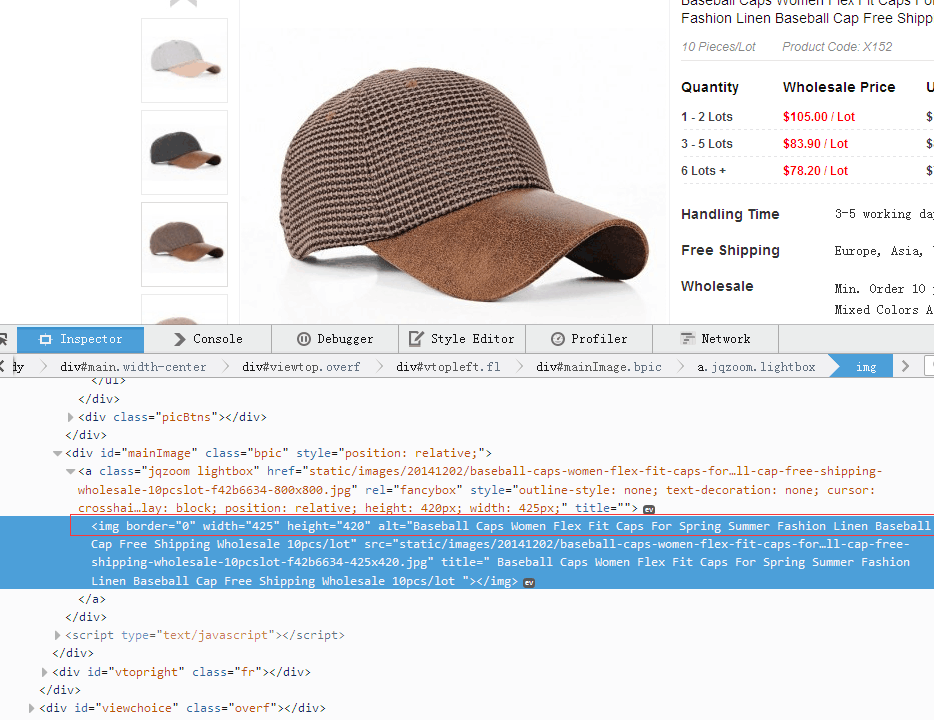Select div#viewtop.overf breadcrumb
The image size is (934, 720).
301,367
